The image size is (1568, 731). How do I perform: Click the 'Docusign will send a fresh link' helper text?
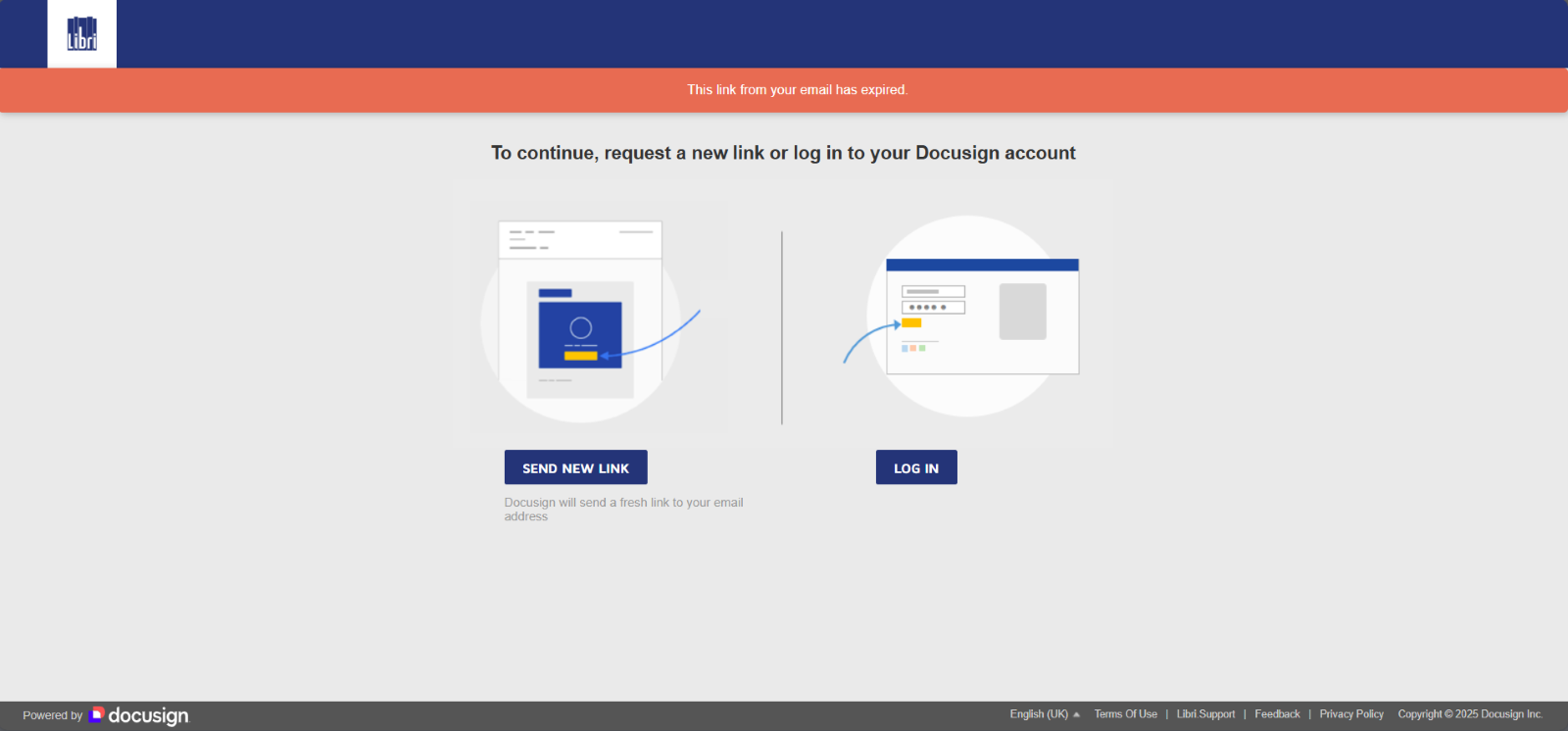[x=624, y=510]
